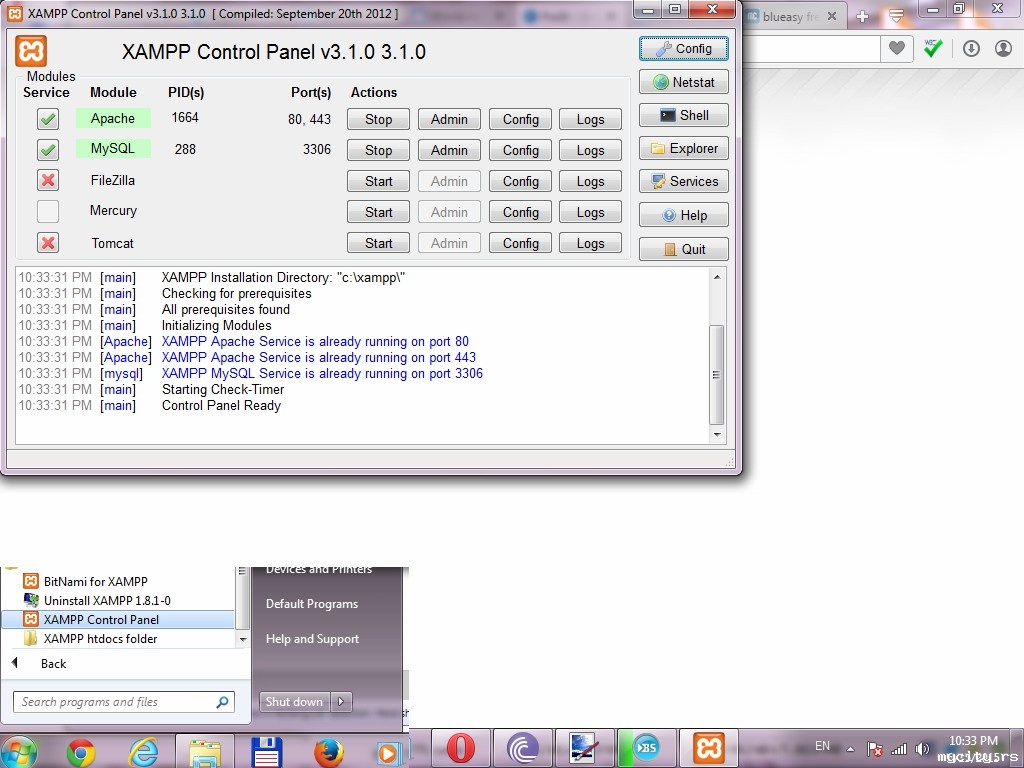Click the Search programs and files box
Screen dimensions: 1024x768
coord(123,702)
